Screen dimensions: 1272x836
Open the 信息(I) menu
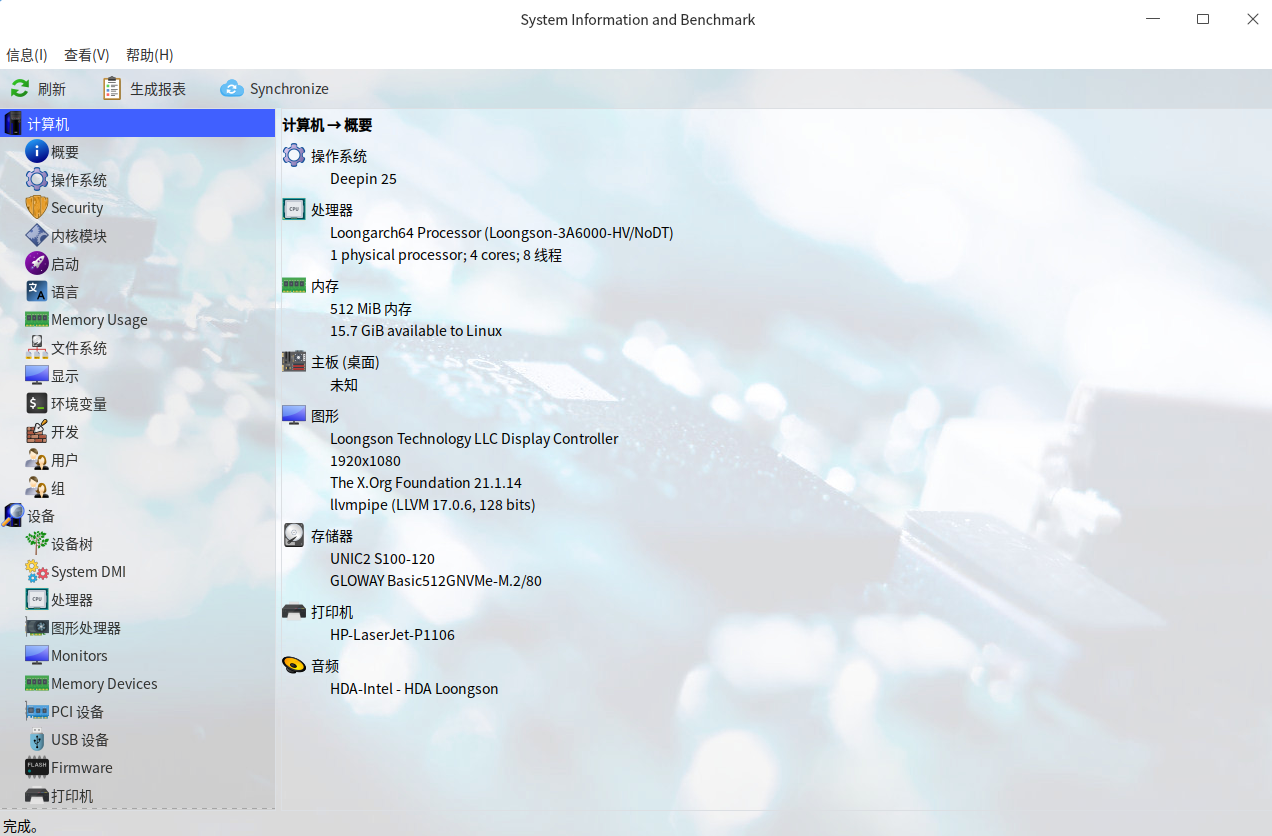pos(27,55)
